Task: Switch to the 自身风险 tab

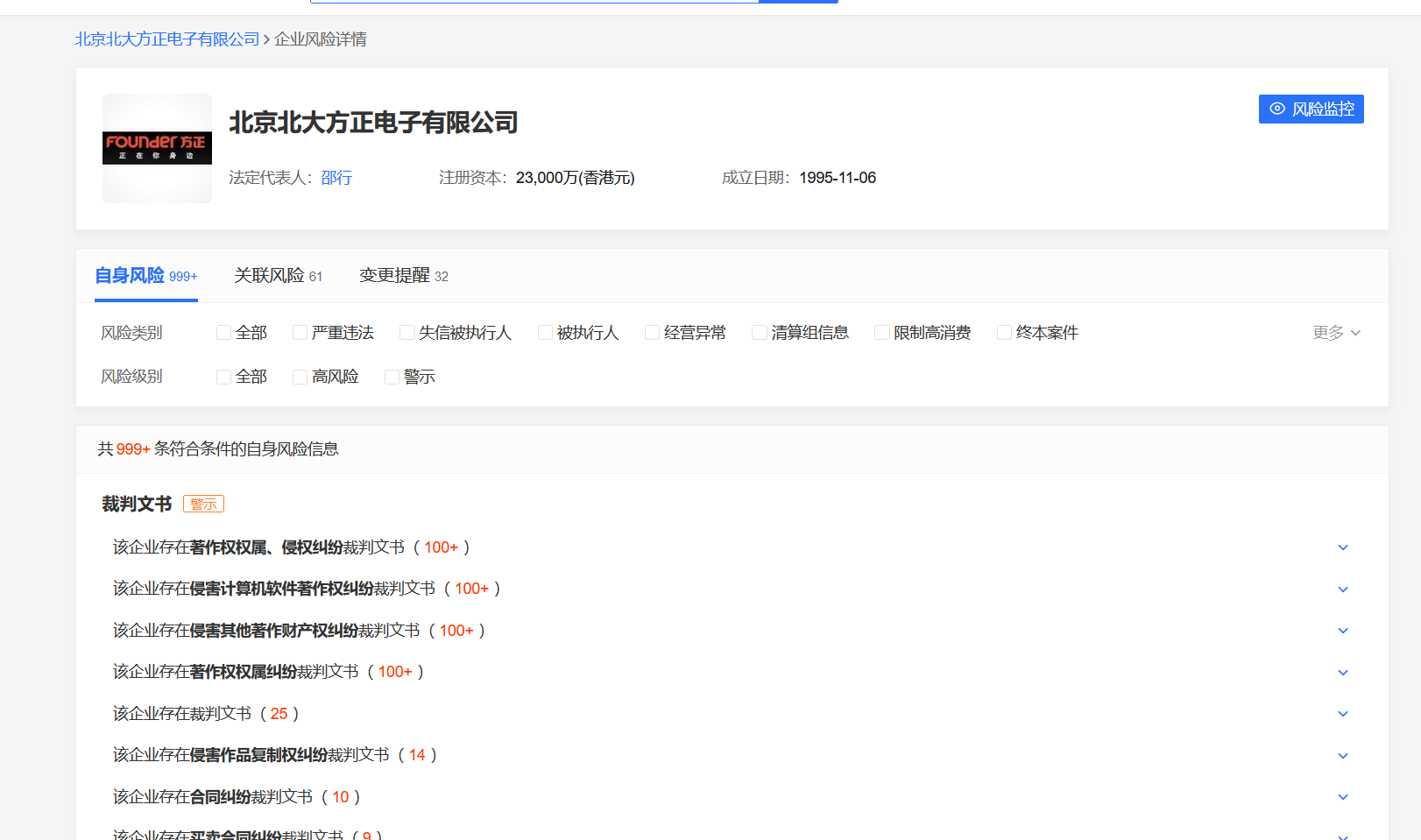Action: pos(146,276)
